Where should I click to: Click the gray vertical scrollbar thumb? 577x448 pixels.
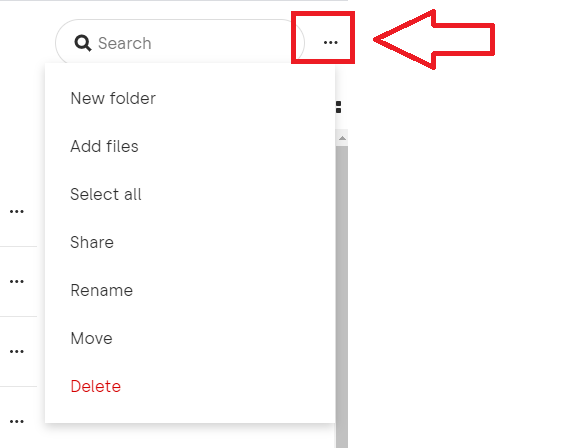pos(342,297)
